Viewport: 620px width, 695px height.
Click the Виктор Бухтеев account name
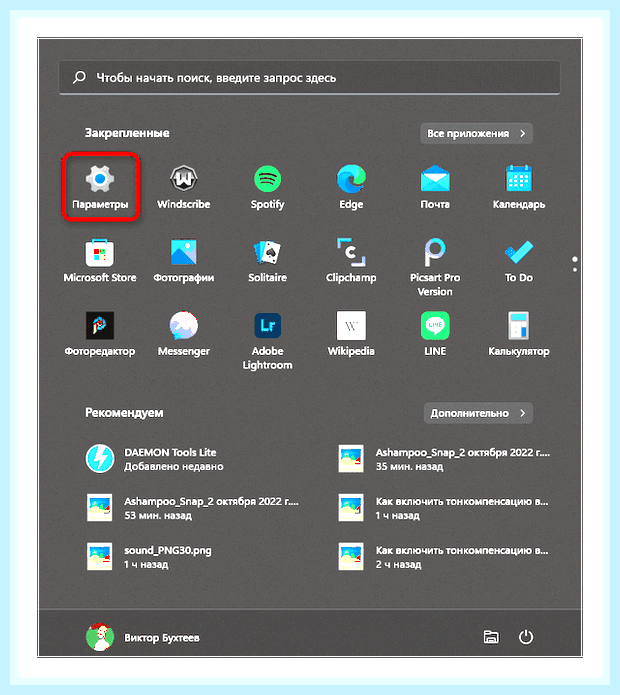point(162,638)
